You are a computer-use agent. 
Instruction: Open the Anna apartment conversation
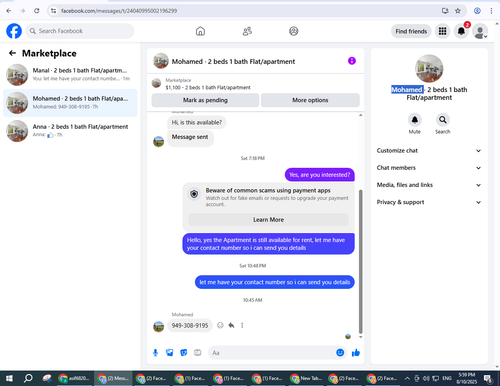click(70, 131)
